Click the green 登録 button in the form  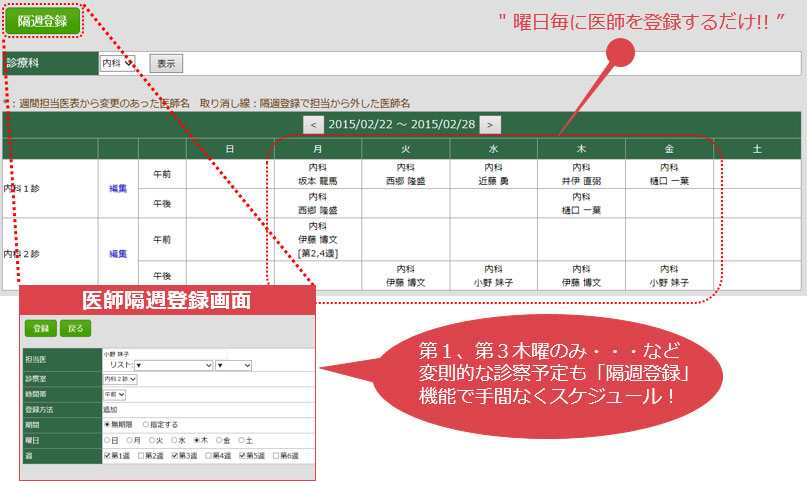tap(41, 327)
